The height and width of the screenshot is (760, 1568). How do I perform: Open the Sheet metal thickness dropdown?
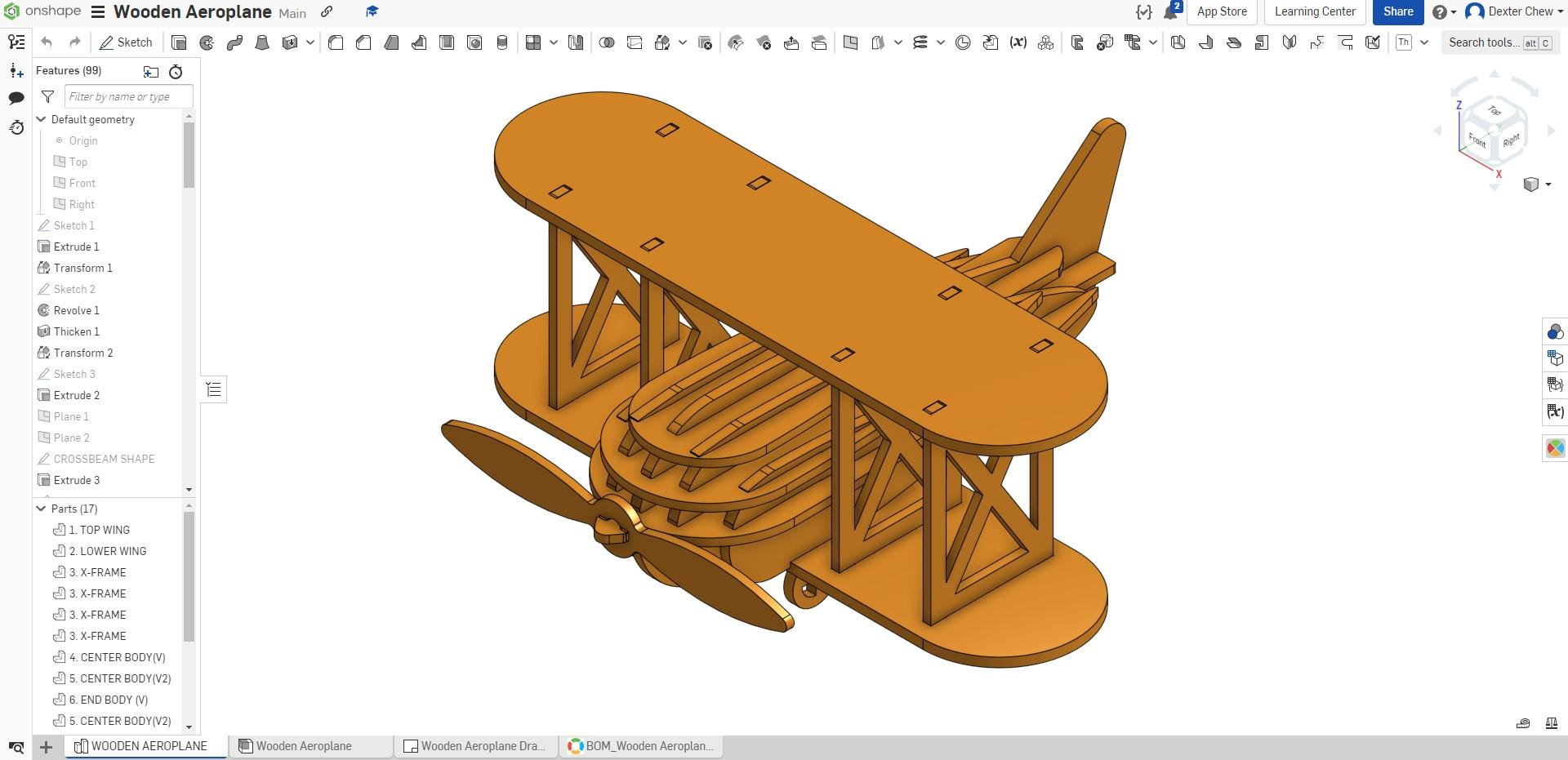click(x=1423, y=42)
